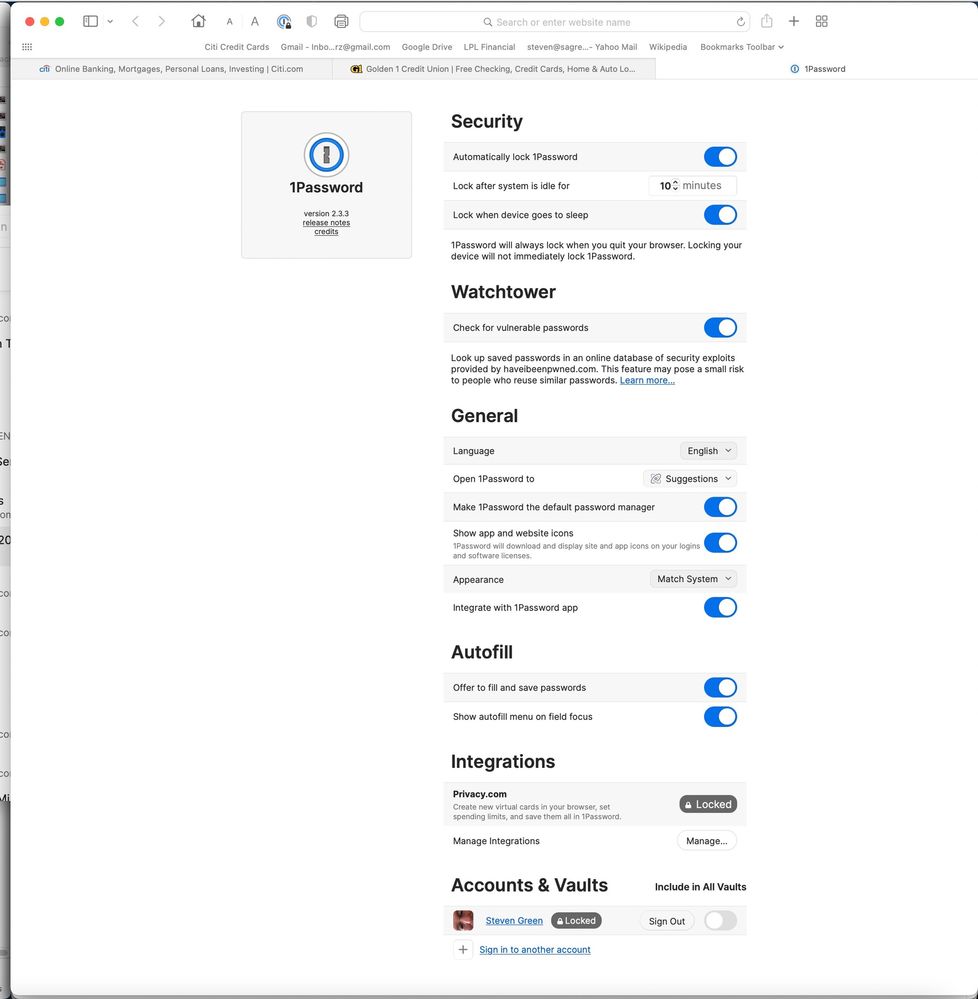Click the Locked badge beside Steven Green
This screenshot has height=999, width=978.
pyautogui.click(x=577, y=921)
